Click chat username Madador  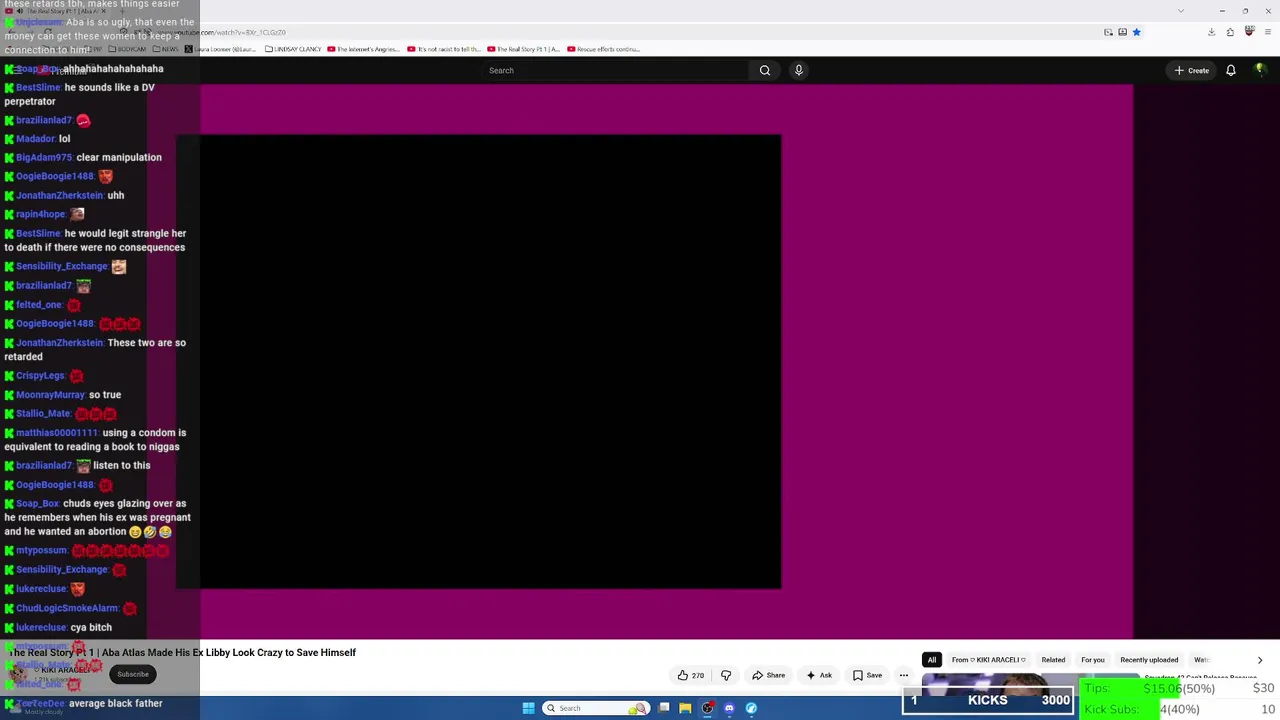(36, 139)
